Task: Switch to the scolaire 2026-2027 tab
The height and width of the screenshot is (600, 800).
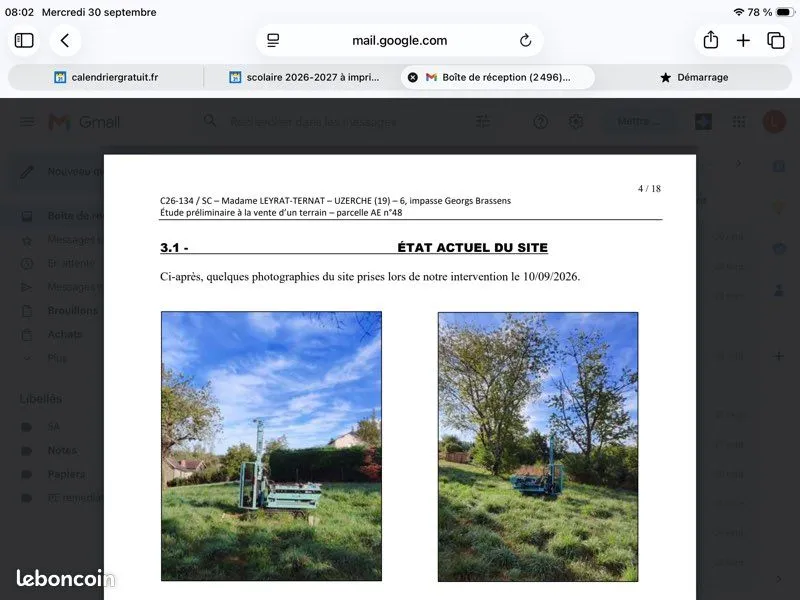Action: [304, 77]
